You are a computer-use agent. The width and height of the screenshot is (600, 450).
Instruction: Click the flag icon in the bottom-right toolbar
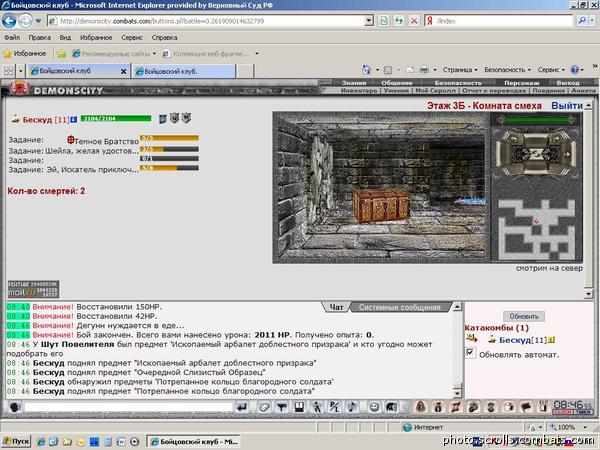click(526, 407)
